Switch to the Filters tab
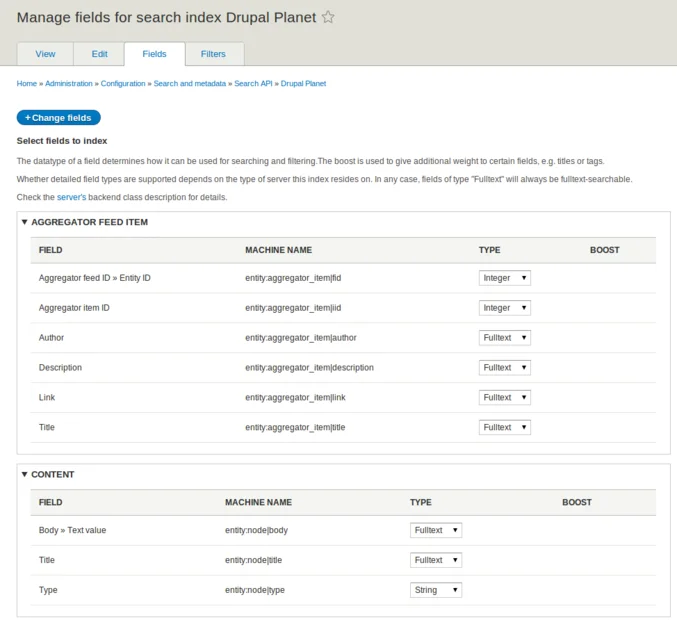 point(213,54)
